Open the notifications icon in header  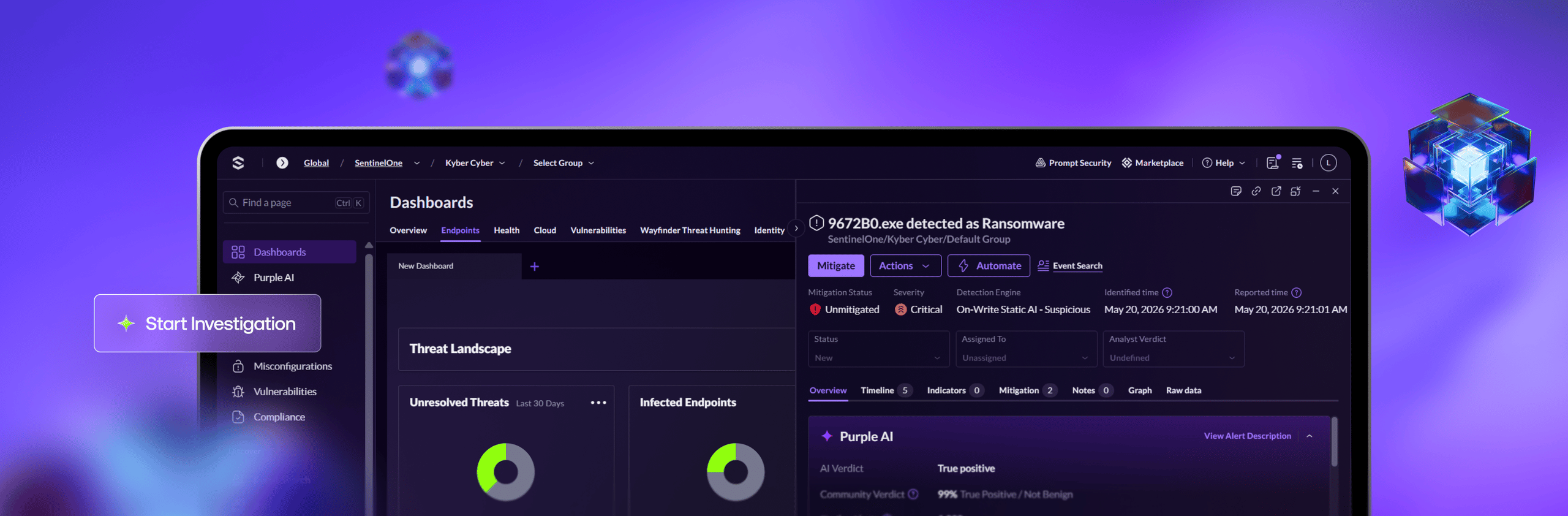click(x=1273, y=162)
